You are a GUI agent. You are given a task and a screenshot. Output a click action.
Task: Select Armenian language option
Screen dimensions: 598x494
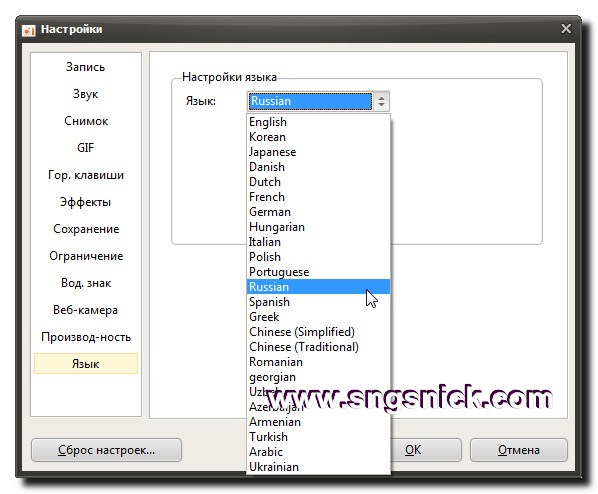tap(318, 422)
